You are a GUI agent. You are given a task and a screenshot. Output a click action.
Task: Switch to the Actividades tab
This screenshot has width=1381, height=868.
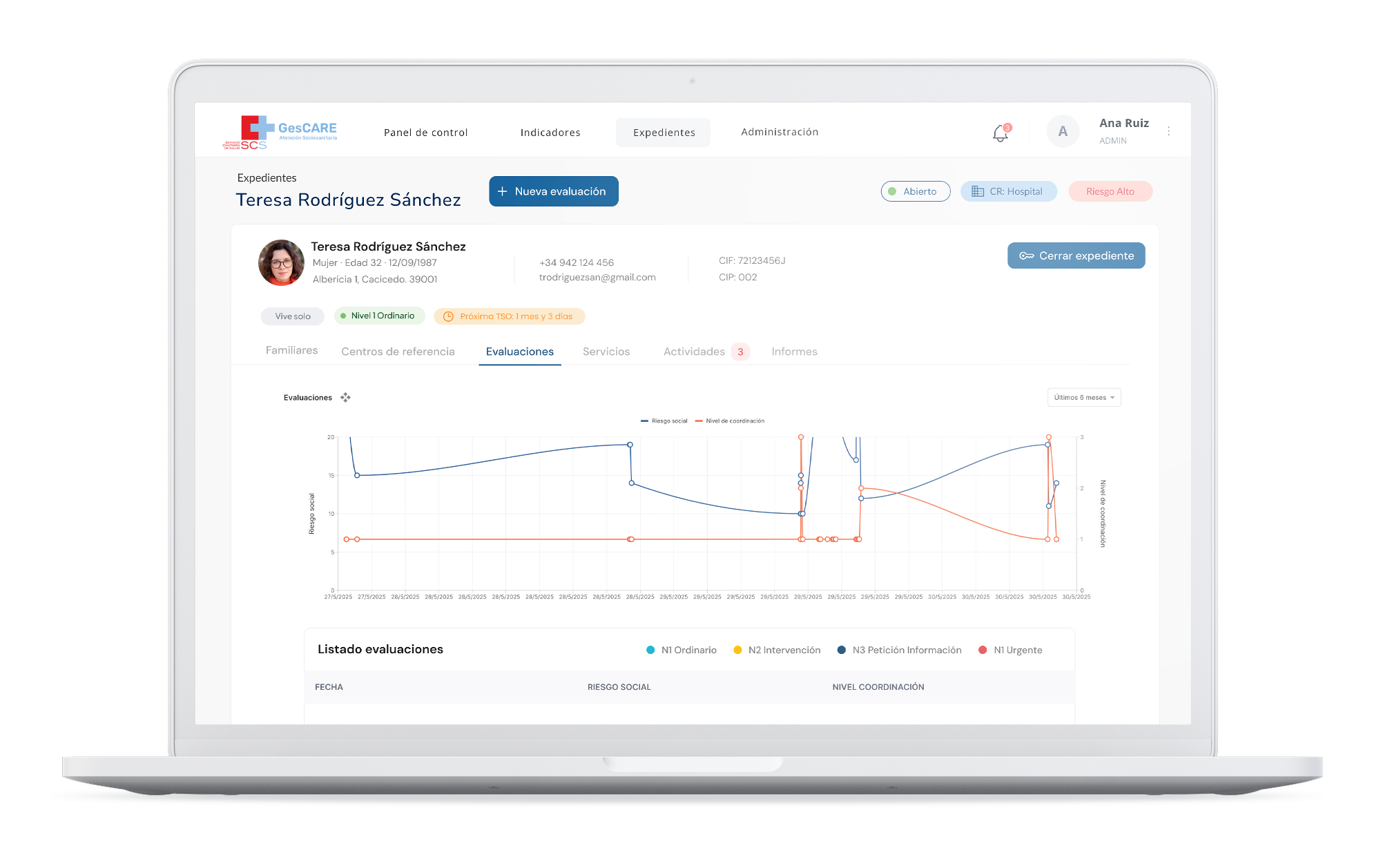695,351
